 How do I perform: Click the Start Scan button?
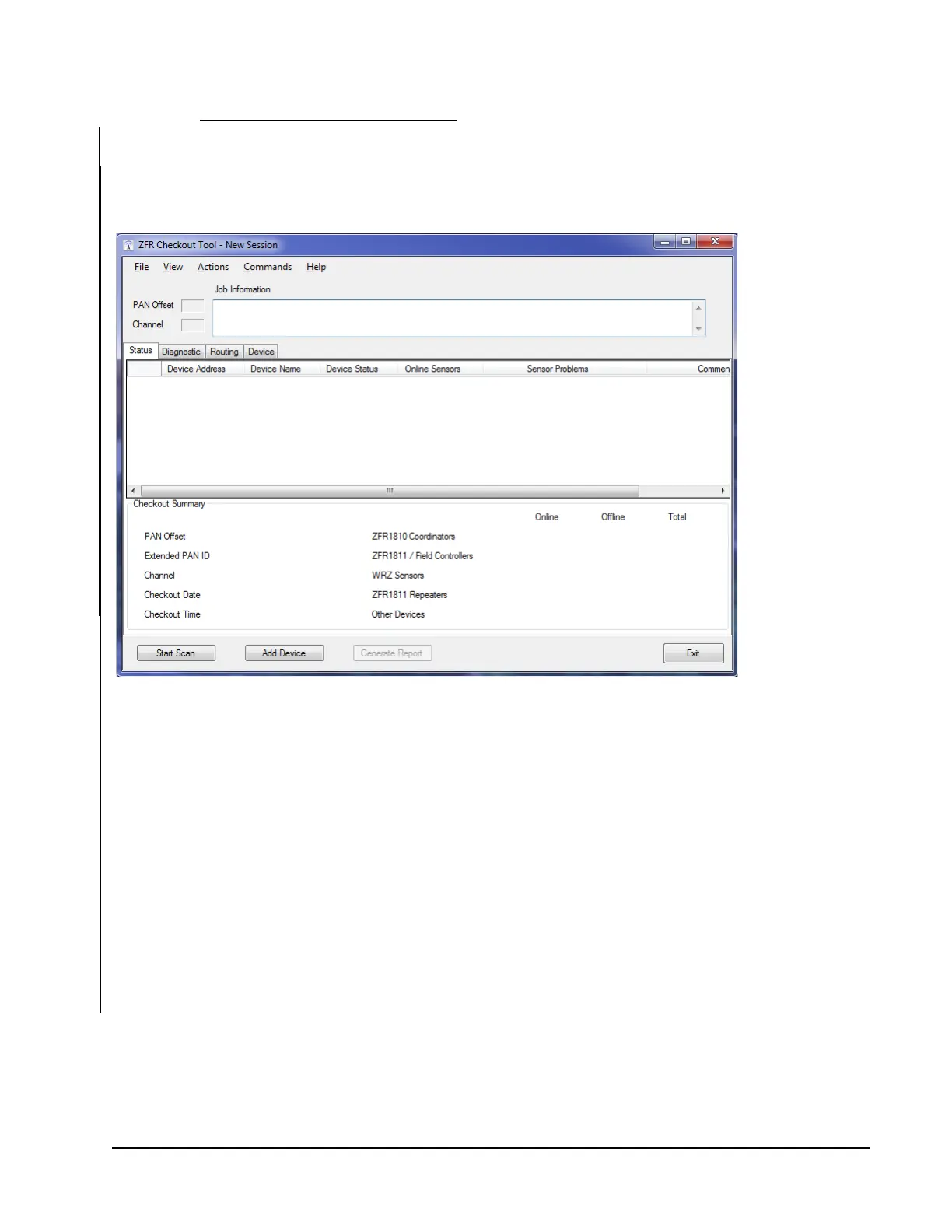tap(176, 653)
